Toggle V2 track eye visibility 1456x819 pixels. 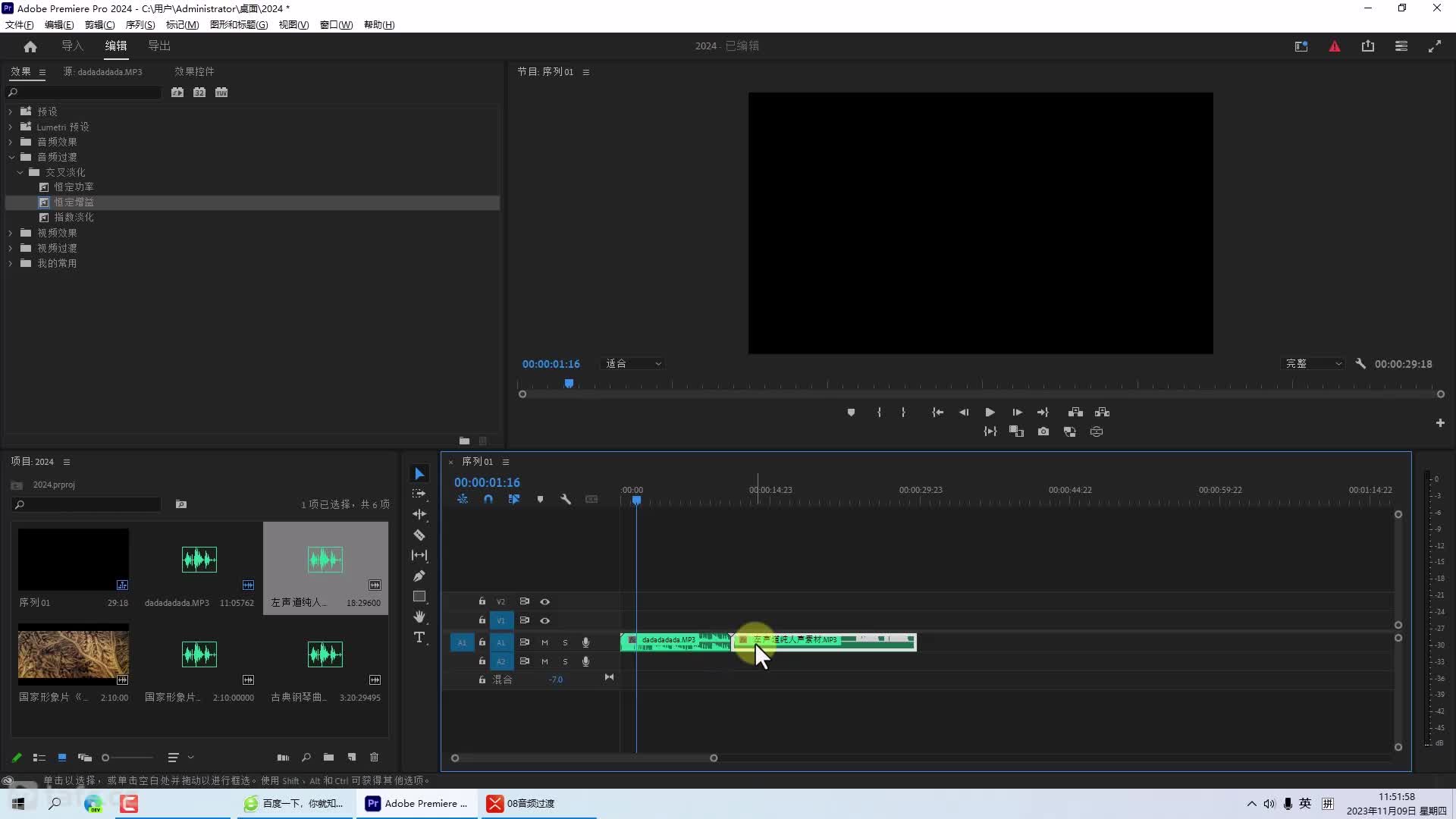click(544, 602)
